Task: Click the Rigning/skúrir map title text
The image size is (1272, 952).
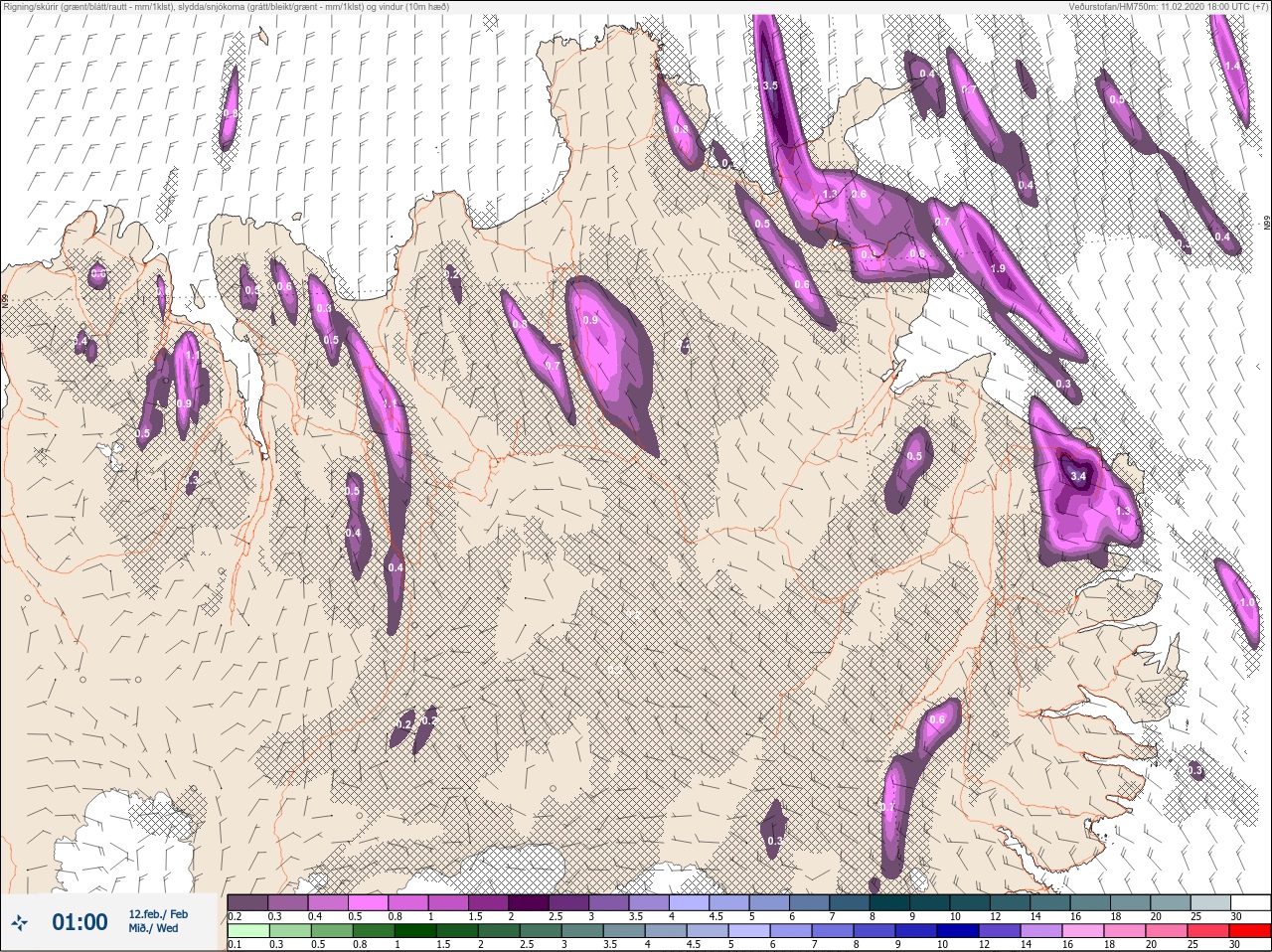Action: tap(227, 7)
